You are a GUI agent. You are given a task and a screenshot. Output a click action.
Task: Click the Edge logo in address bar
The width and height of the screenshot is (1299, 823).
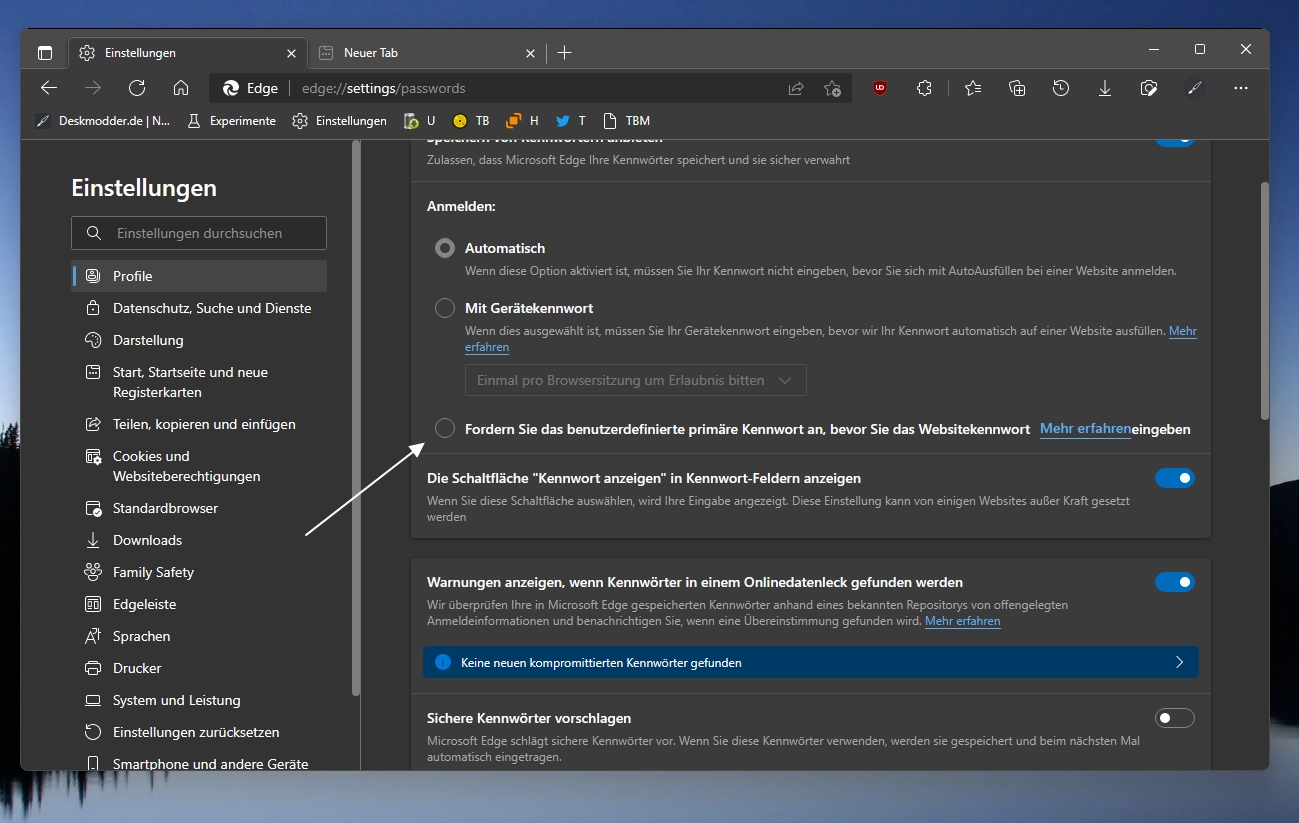click(x=230, y=88)
